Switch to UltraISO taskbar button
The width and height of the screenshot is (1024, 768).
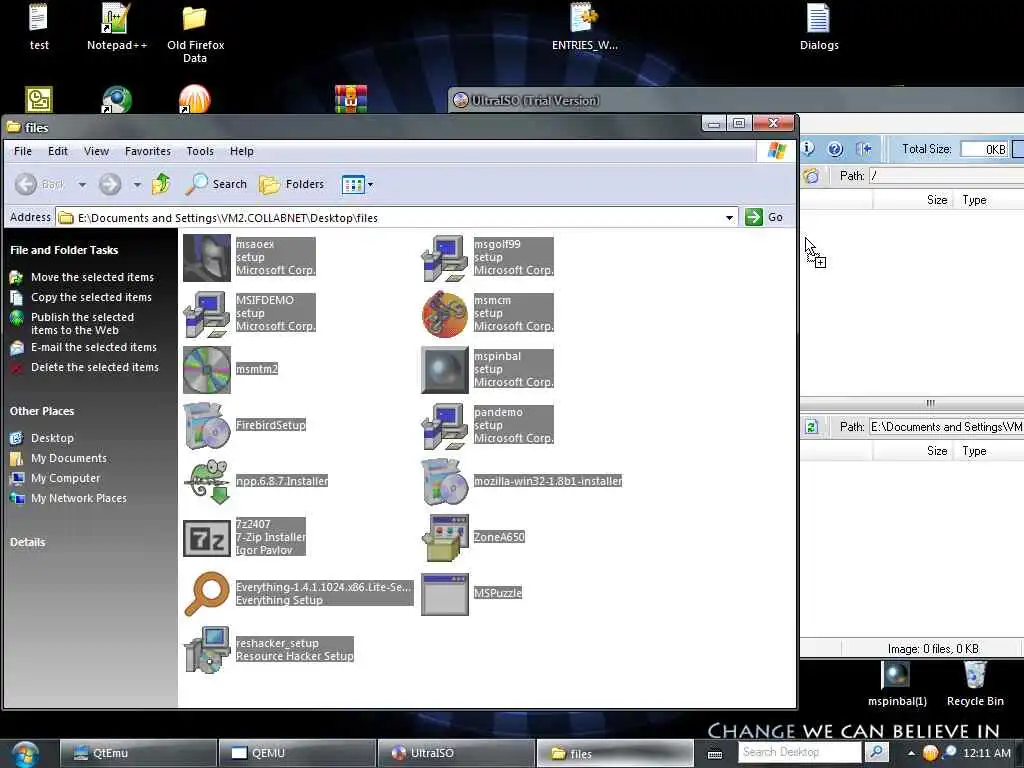(456, 753)
